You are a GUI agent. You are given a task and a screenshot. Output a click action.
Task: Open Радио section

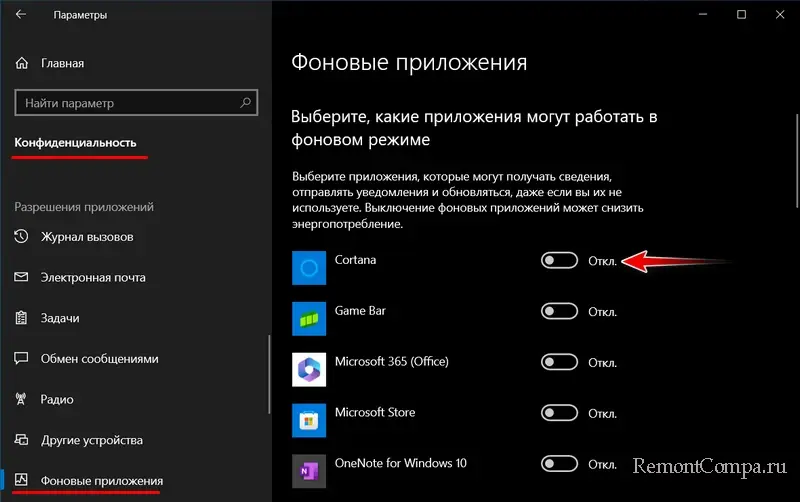pos(57,399)
